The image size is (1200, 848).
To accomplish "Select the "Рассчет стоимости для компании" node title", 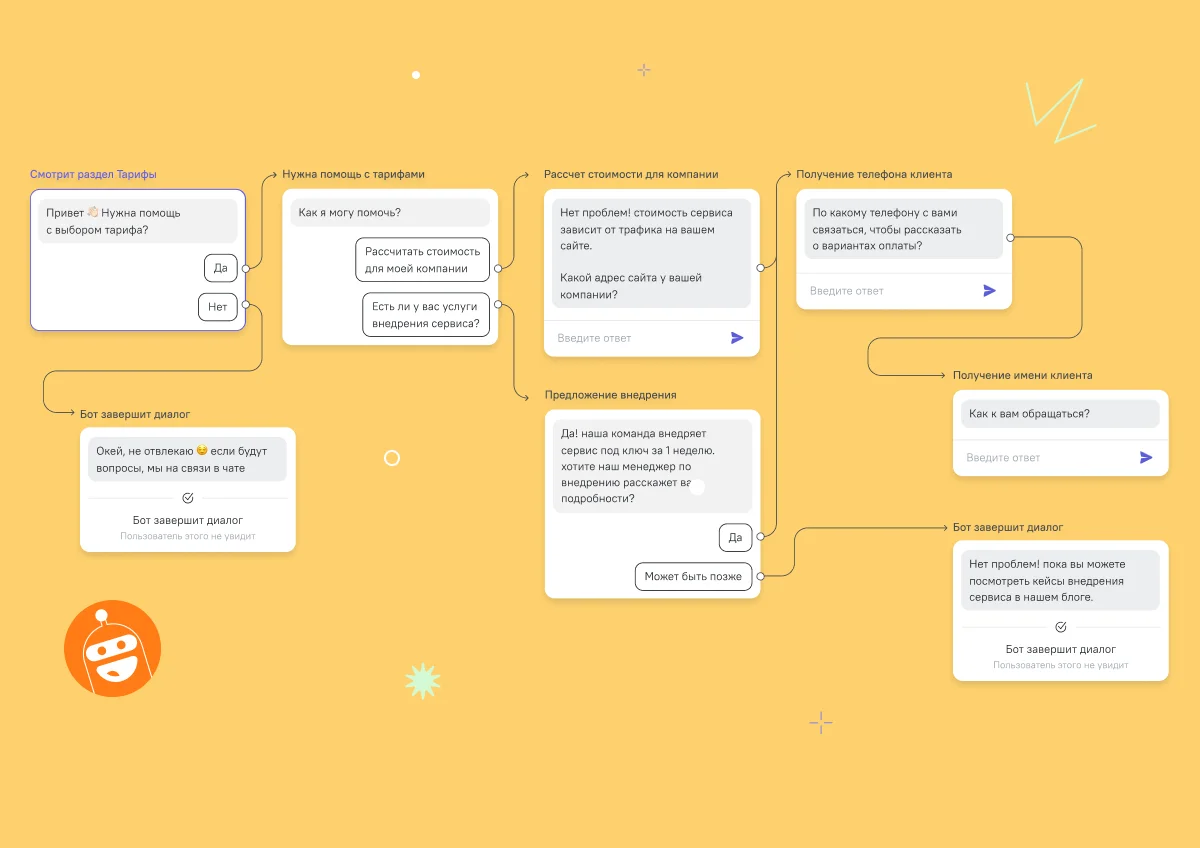I will 631,174.
